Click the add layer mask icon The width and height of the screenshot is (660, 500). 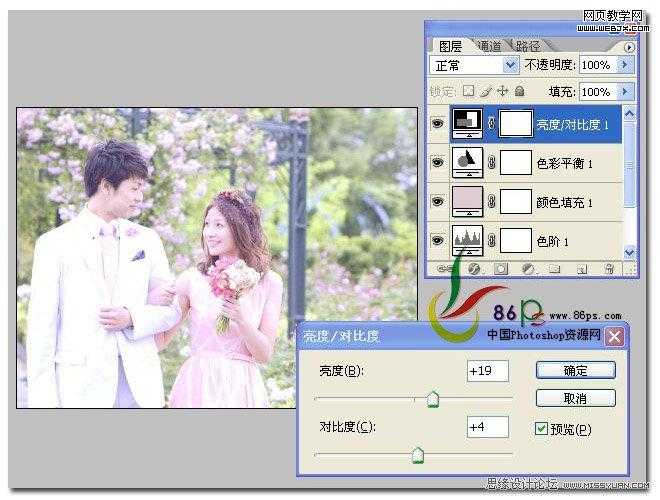click(x=501, y=269)
